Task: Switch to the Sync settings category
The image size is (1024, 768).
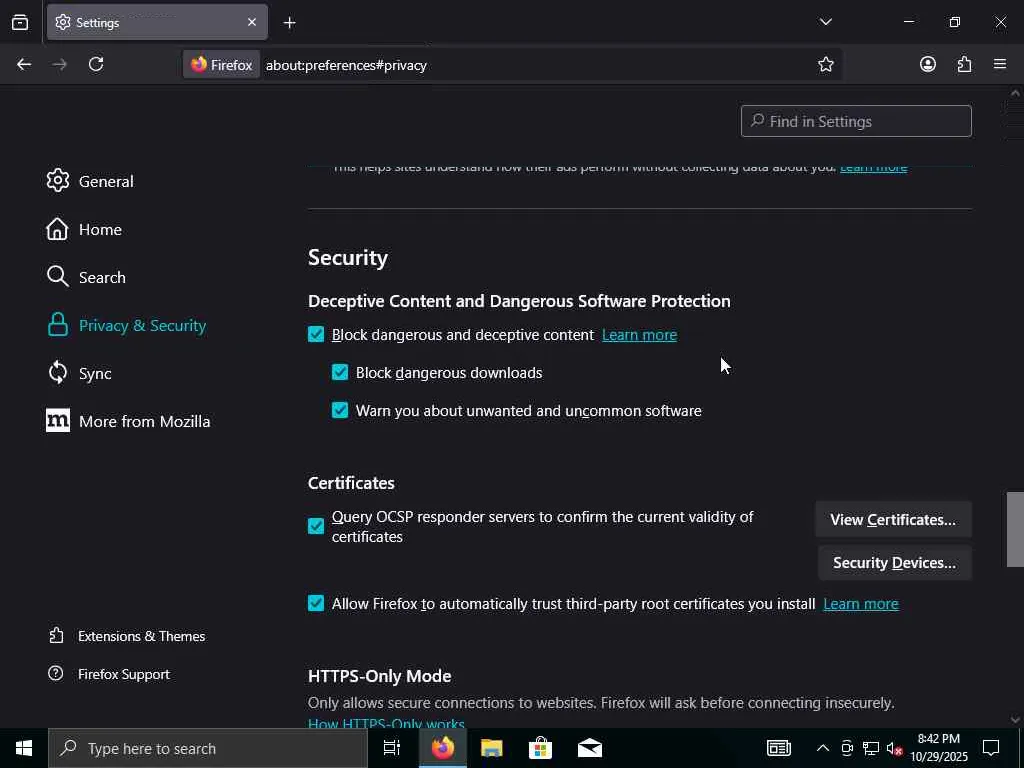Action: click(x=94, y=373)
